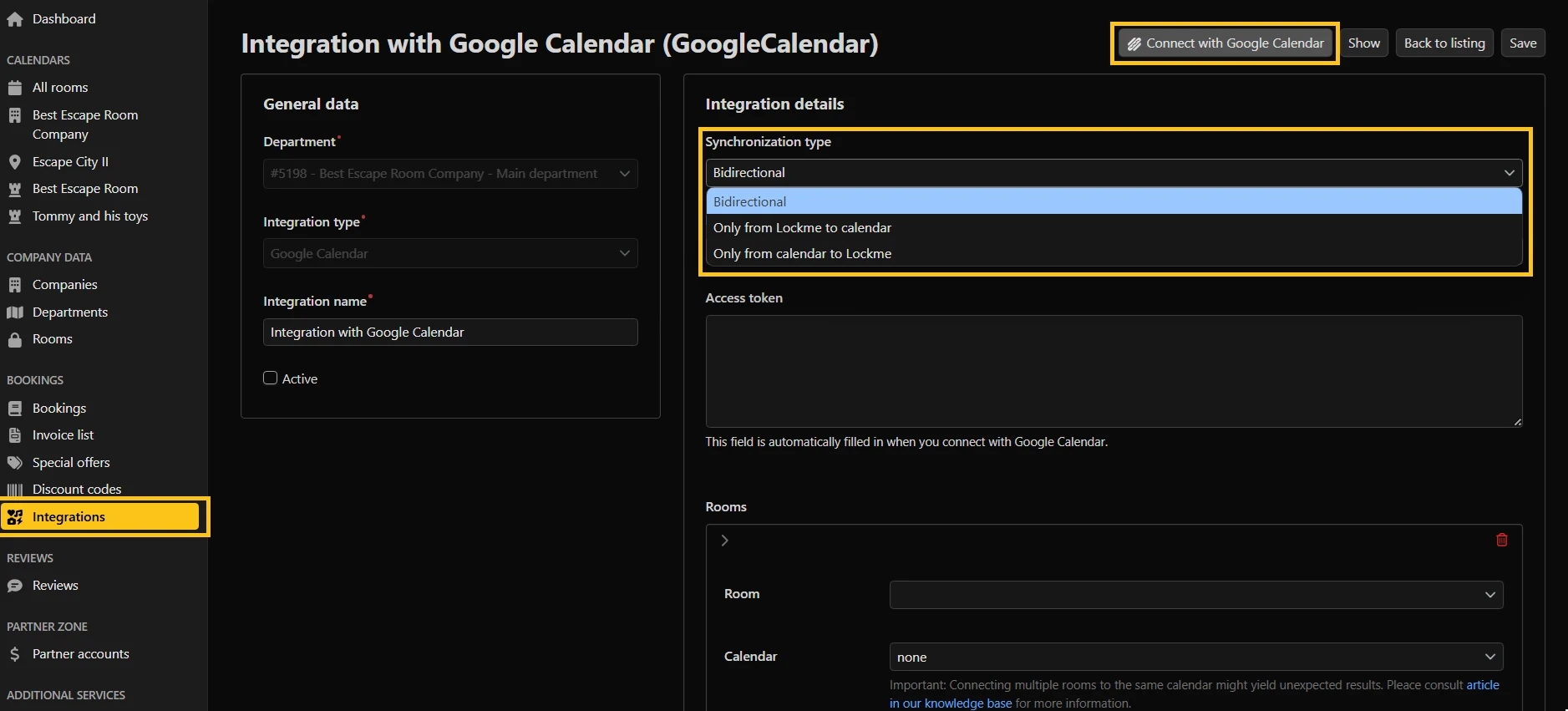The image size is (1568, 711).
Task: Click the Rooms padlock icon
Action: pos(14,339)
